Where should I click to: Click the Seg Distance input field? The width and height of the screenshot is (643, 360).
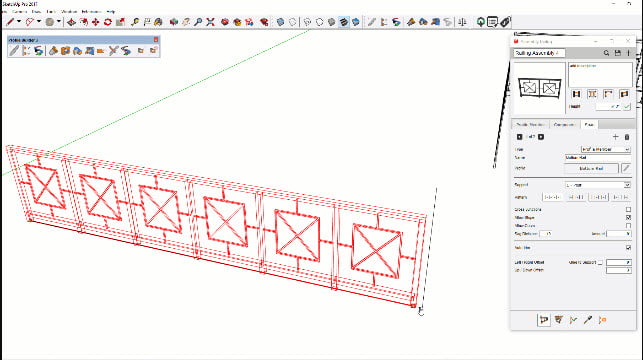[x=545, y=234]
